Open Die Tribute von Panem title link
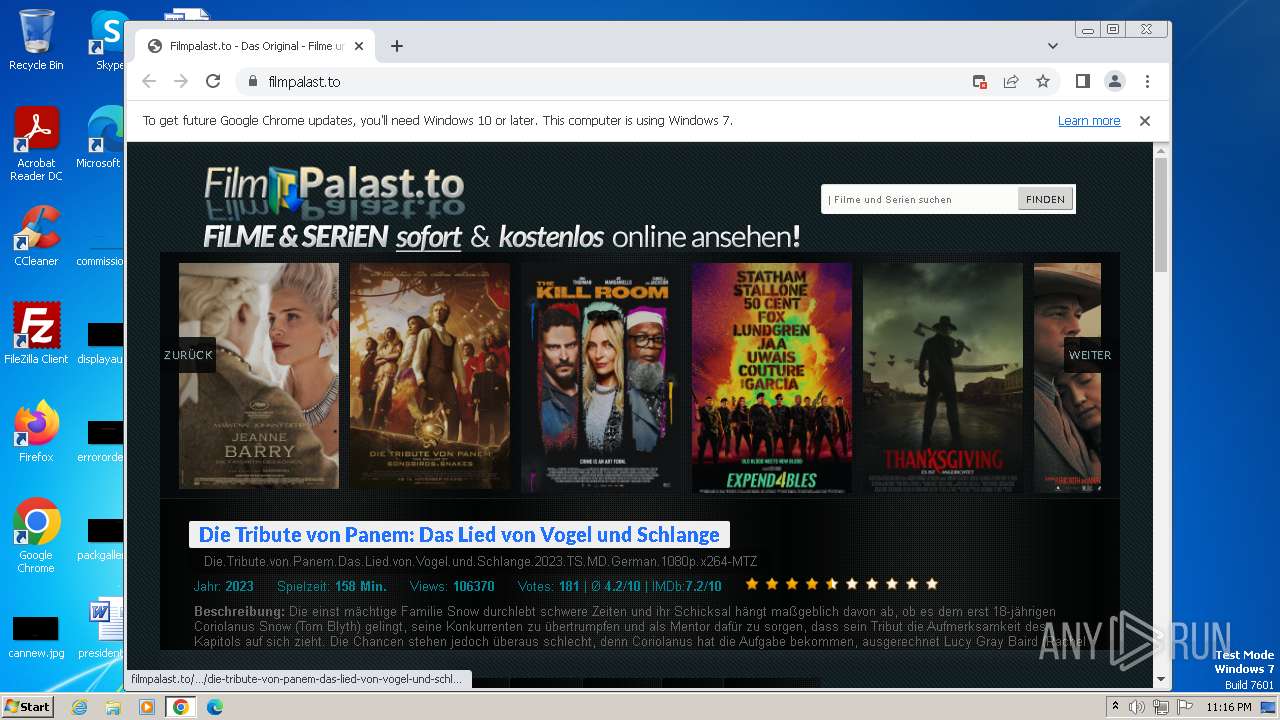1280x720 pixels. [x=459, y=534]
